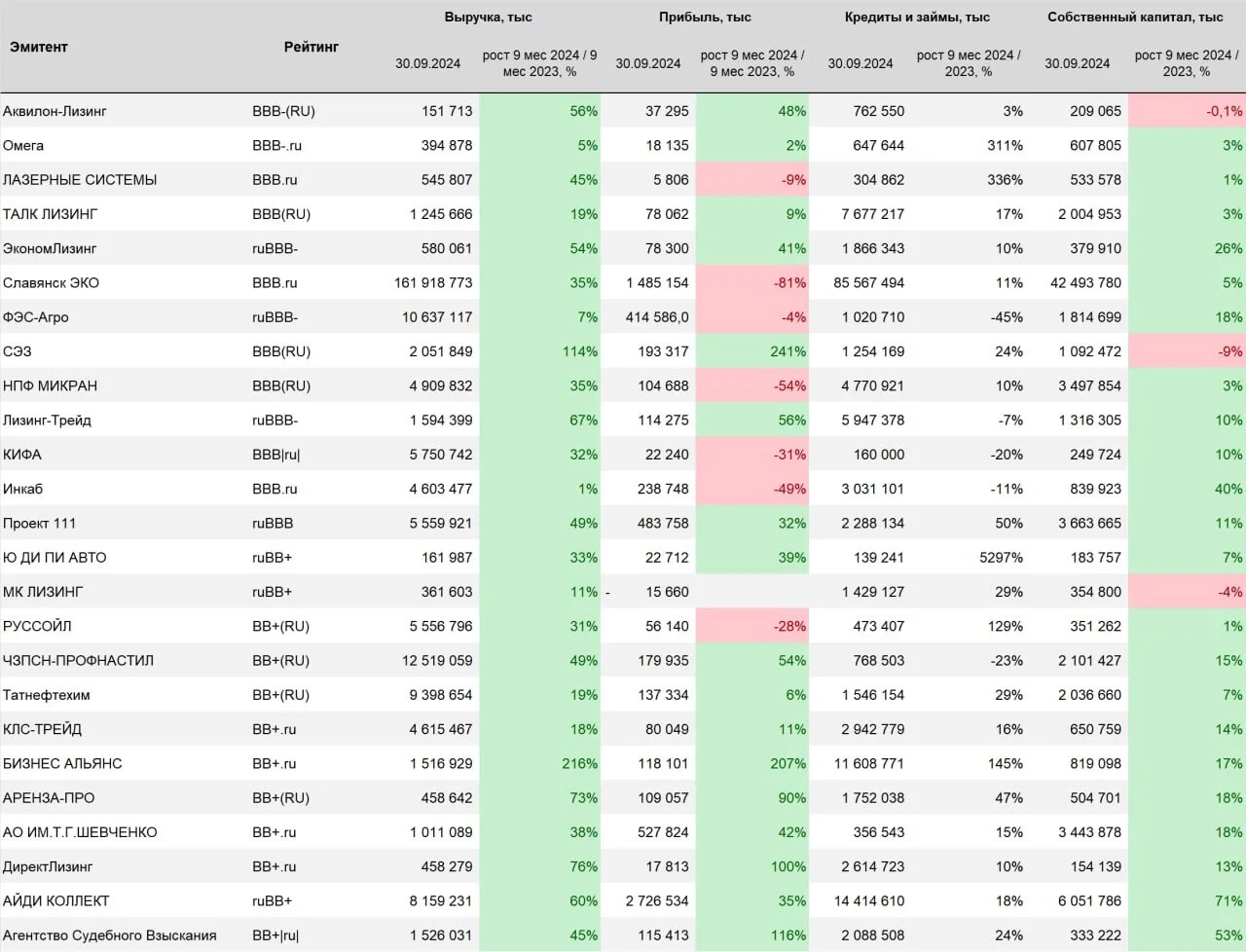Screen dimensions: 1246x952
Task: Select the loans value "7 677 217"
Action: [x=873, y=214]
